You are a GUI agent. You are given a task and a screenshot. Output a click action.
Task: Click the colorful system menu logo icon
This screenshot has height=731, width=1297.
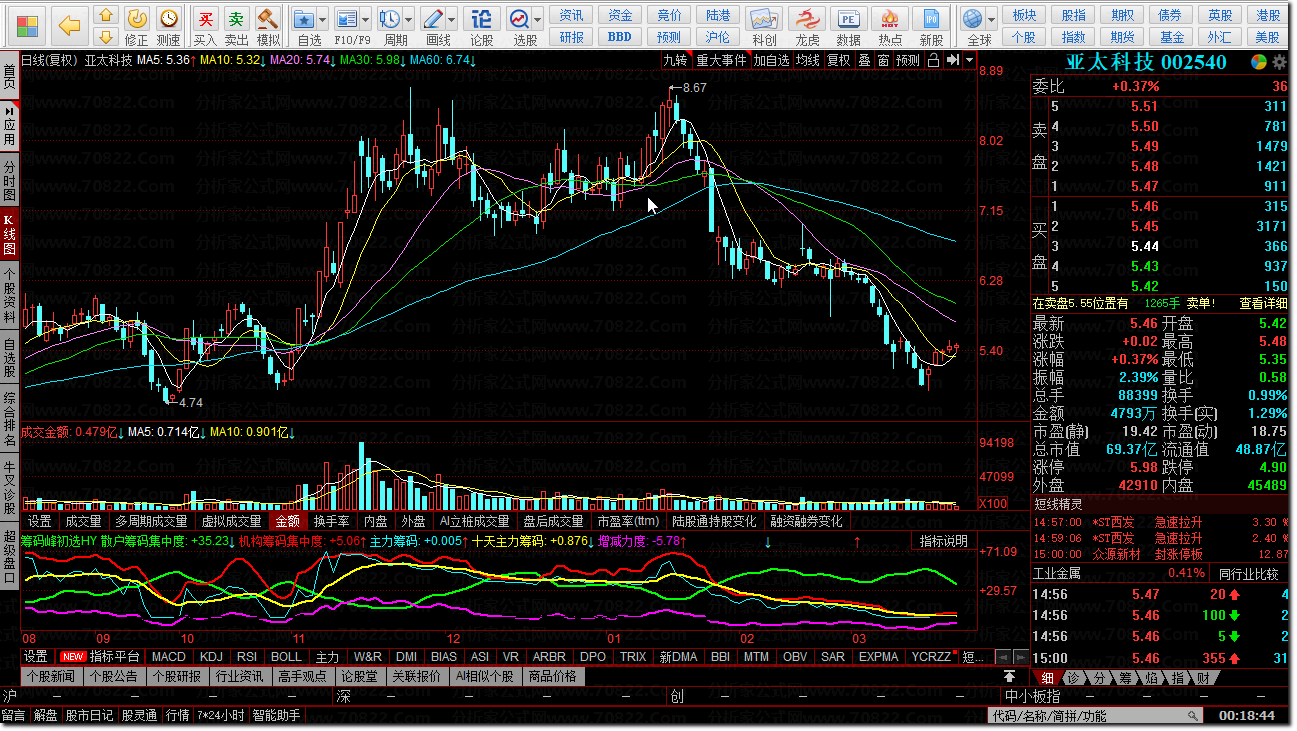pyautogui.click(x=29, y=24)
